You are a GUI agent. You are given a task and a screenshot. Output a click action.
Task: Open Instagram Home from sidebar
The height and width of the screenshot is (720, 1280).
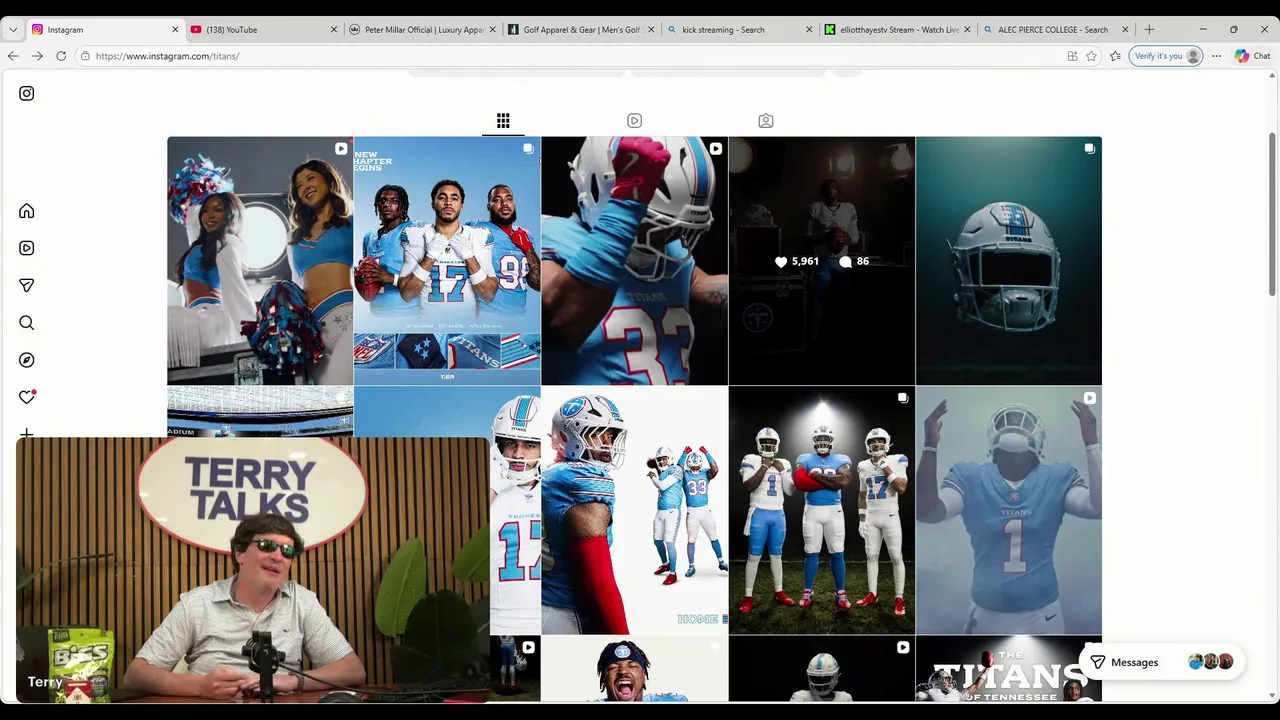click(27, 211)
